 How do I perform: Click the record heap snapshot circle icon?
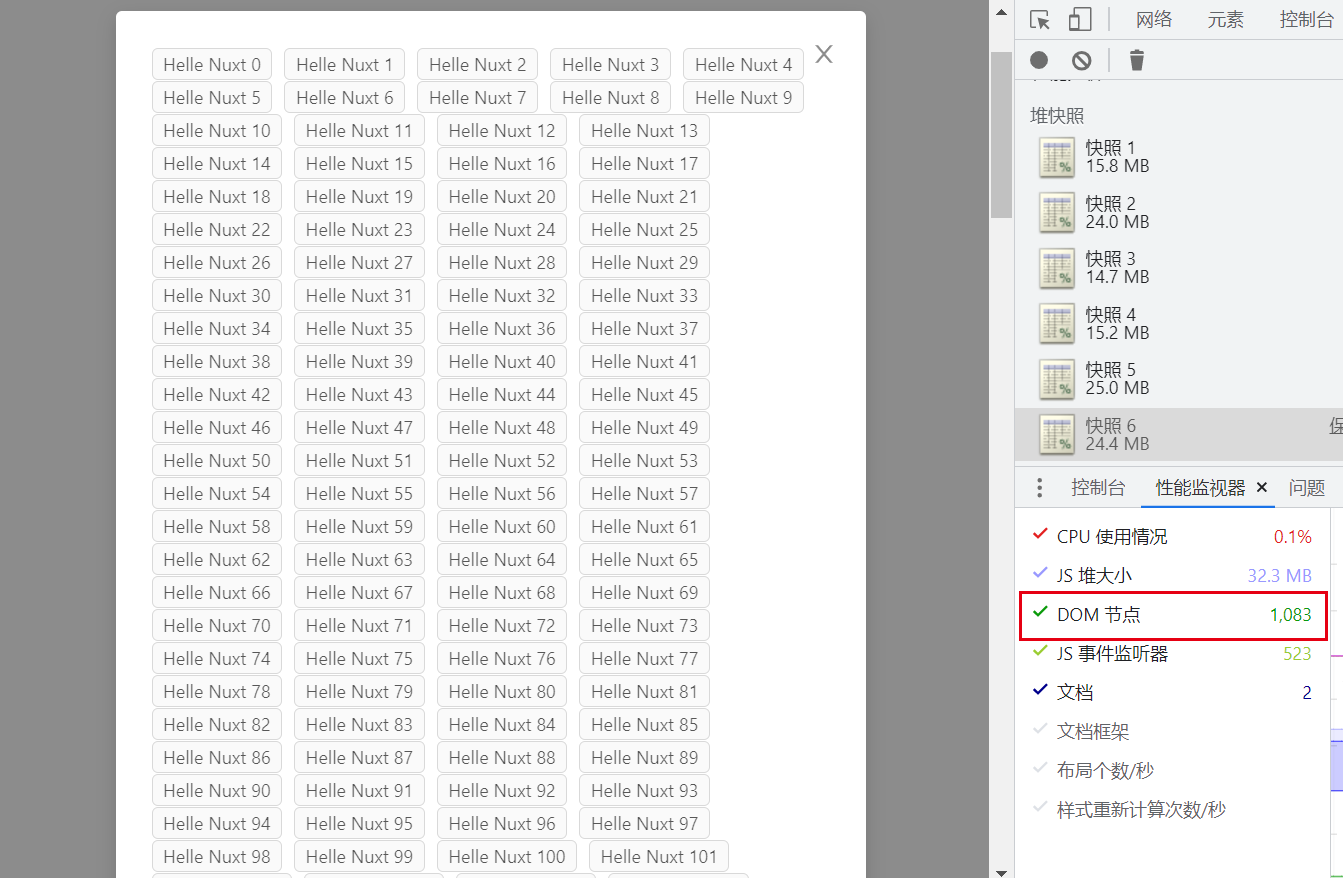(1039, 60)
